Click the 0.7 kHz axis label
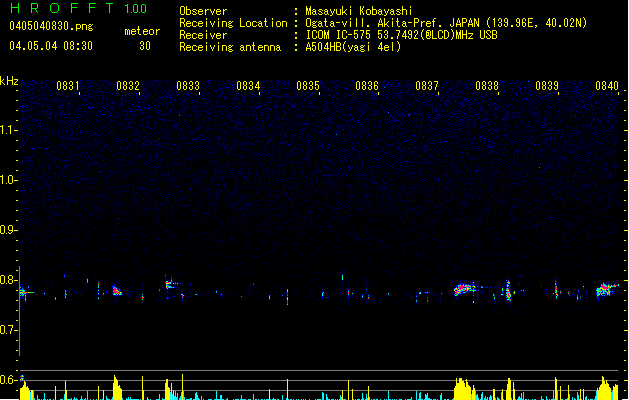Viewport: 629px width, 400px height. 8,330
